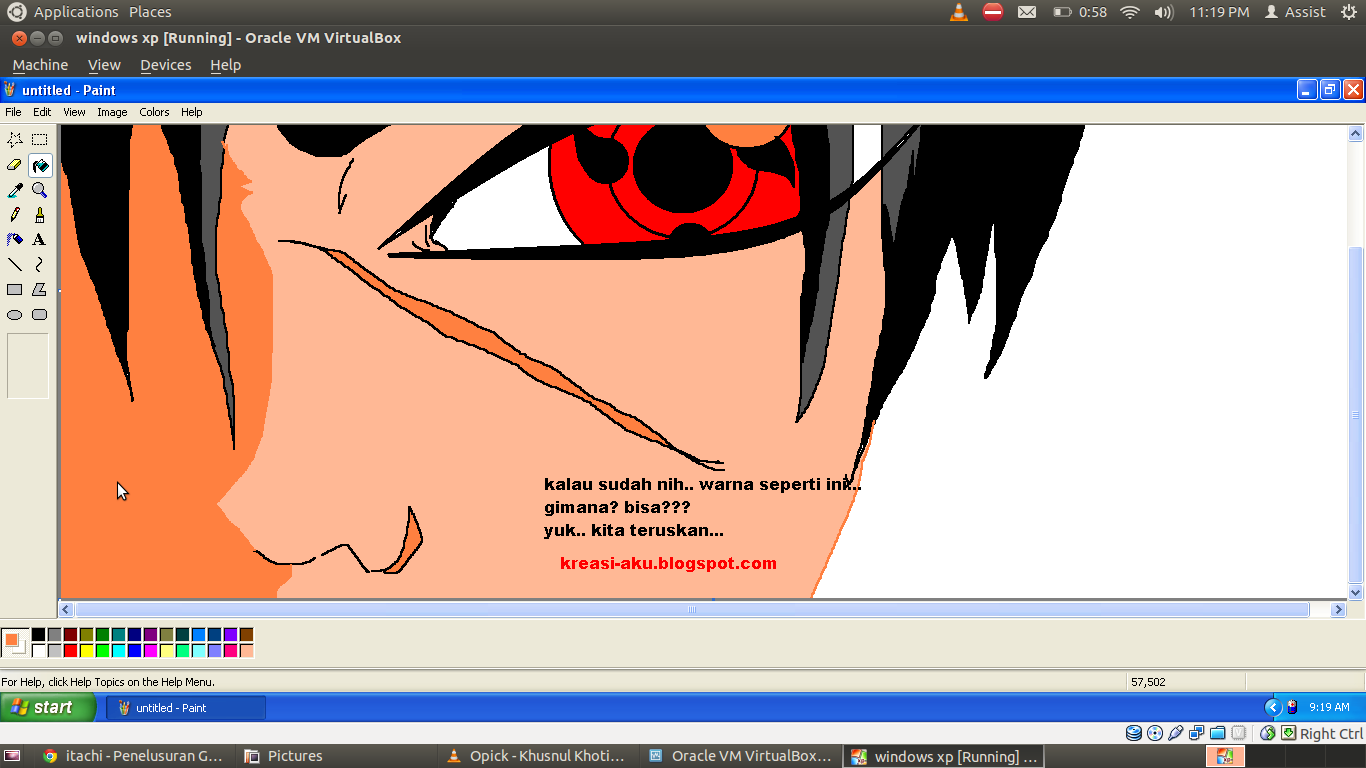
Task: Select the Rectangle shape tool
Action: point(15,290)
